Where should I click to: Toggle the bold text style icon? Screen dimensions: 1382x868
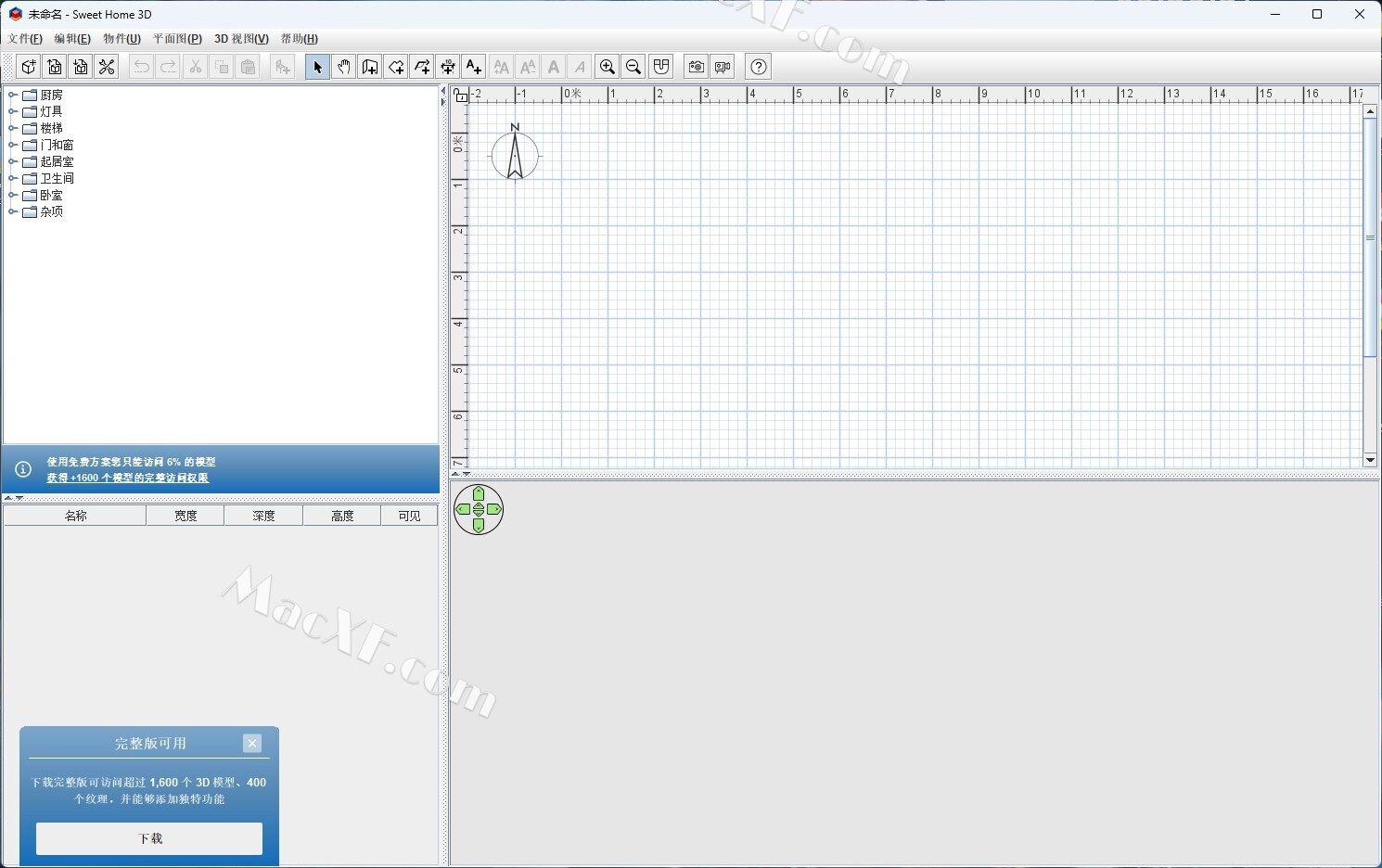point(554,67)
